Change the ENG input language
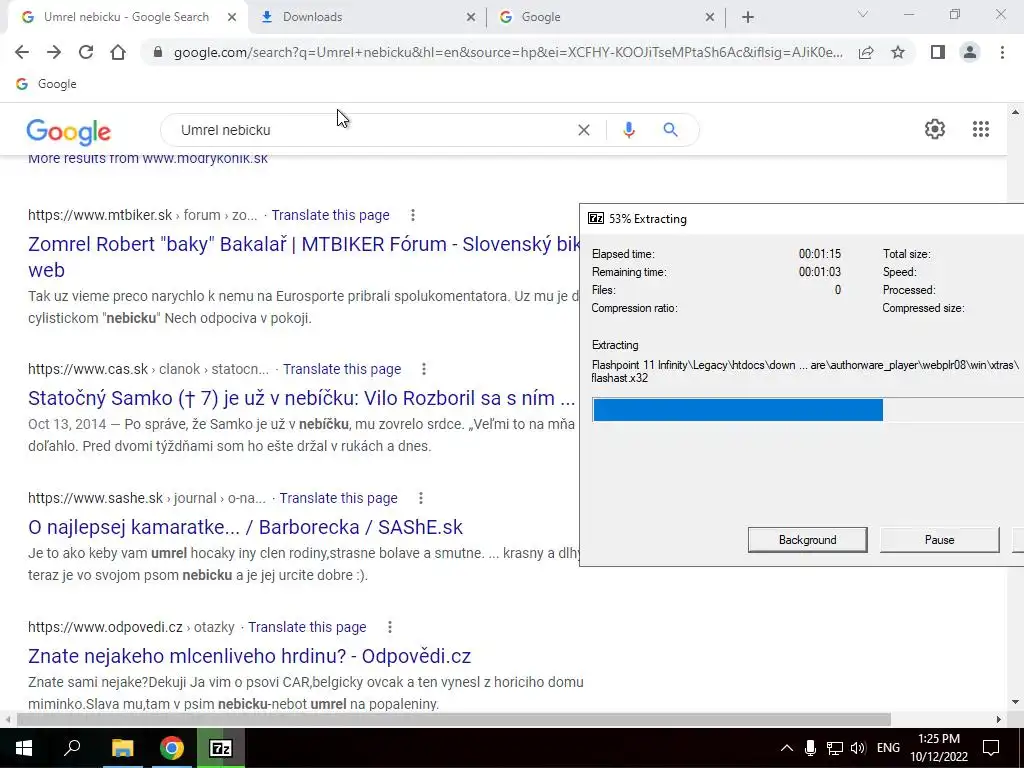The height and width of the screenshot is (768, 1024). tap(888, 748)
